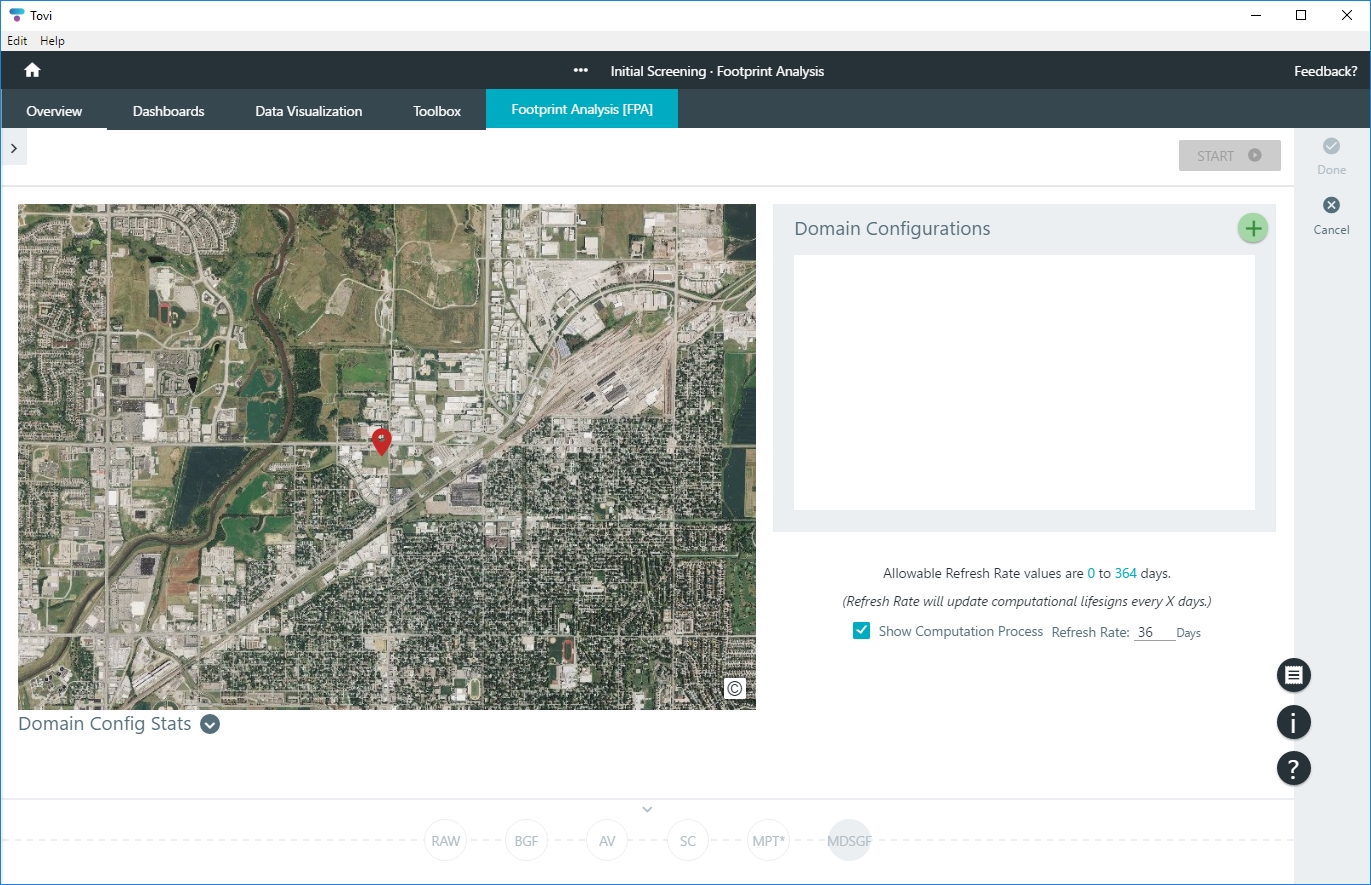The image size is (1371, 885).
Task: Select the MDSGF processing stage node
Action: tap(848, 840)
